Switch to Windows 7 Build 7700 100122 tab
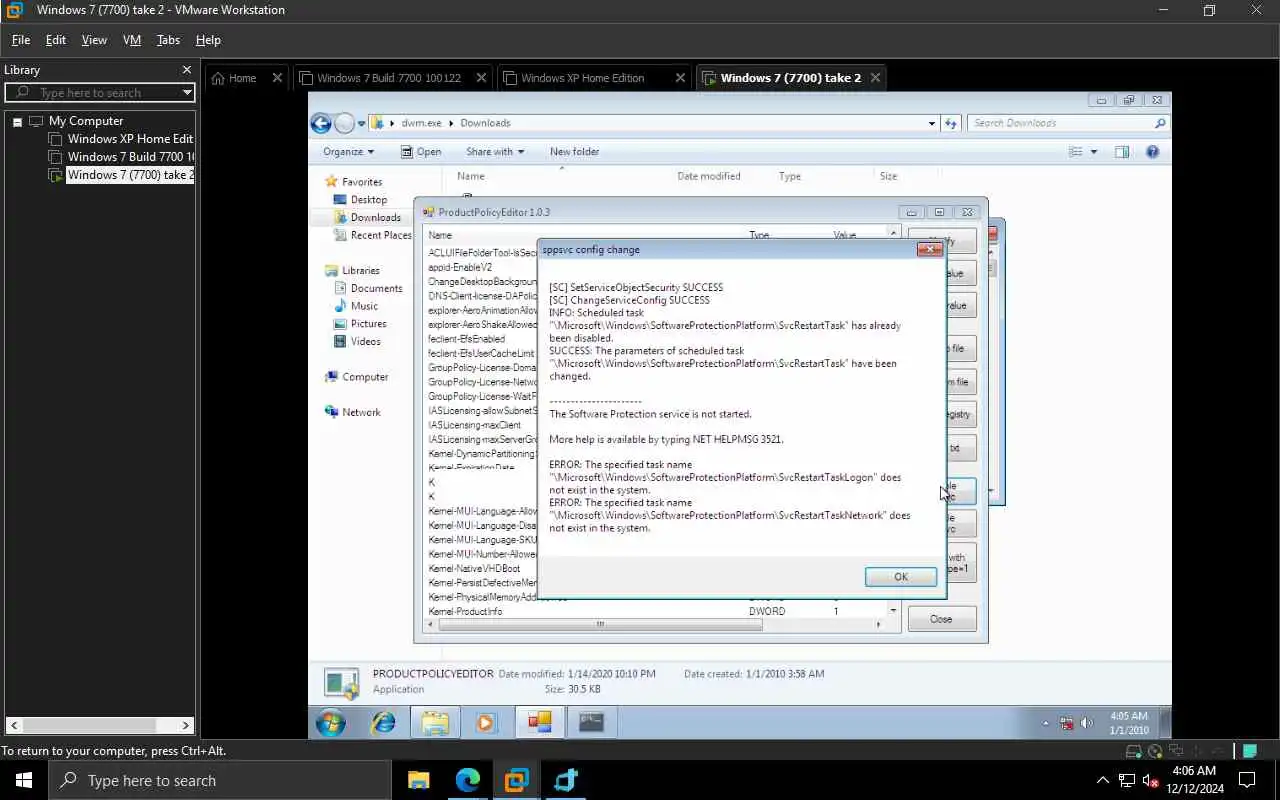The image size is (1280, 800). 389,78
